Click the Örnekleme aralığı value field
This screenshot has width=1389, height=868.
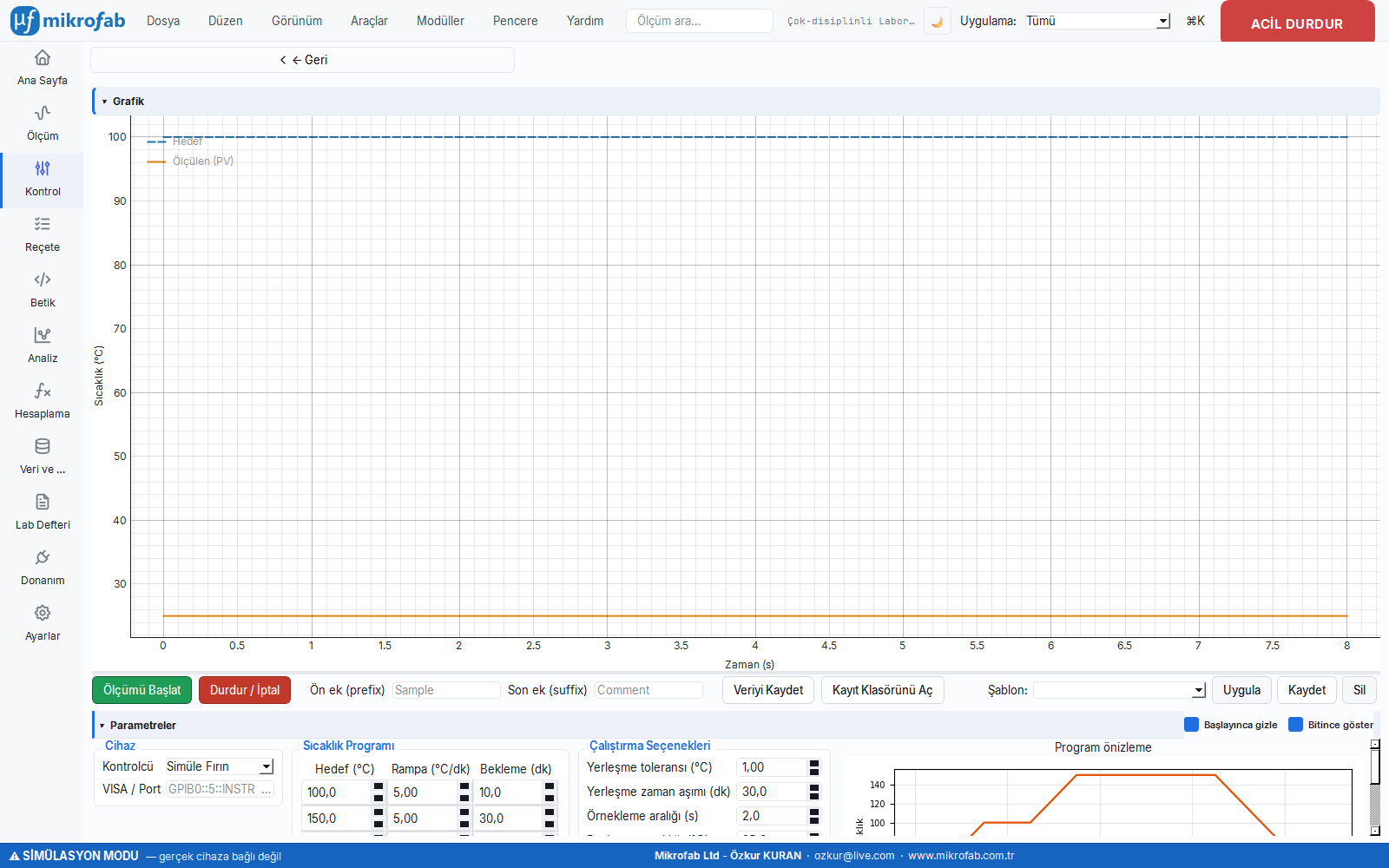(x=773, y=816)
